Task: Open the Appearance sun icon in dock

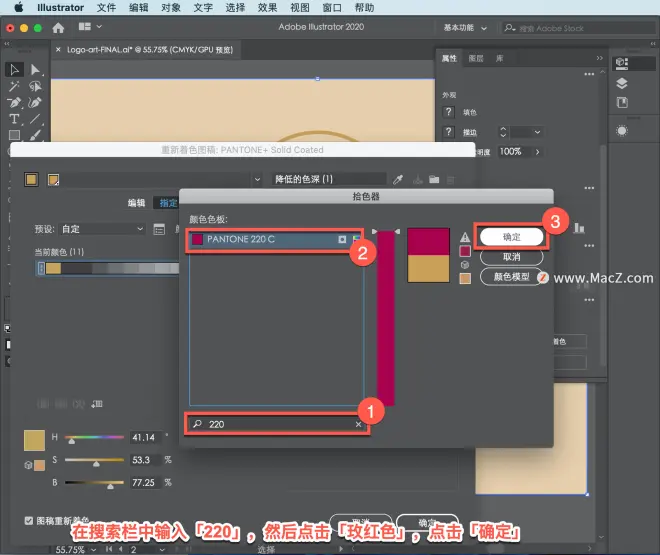Action: 622,131
